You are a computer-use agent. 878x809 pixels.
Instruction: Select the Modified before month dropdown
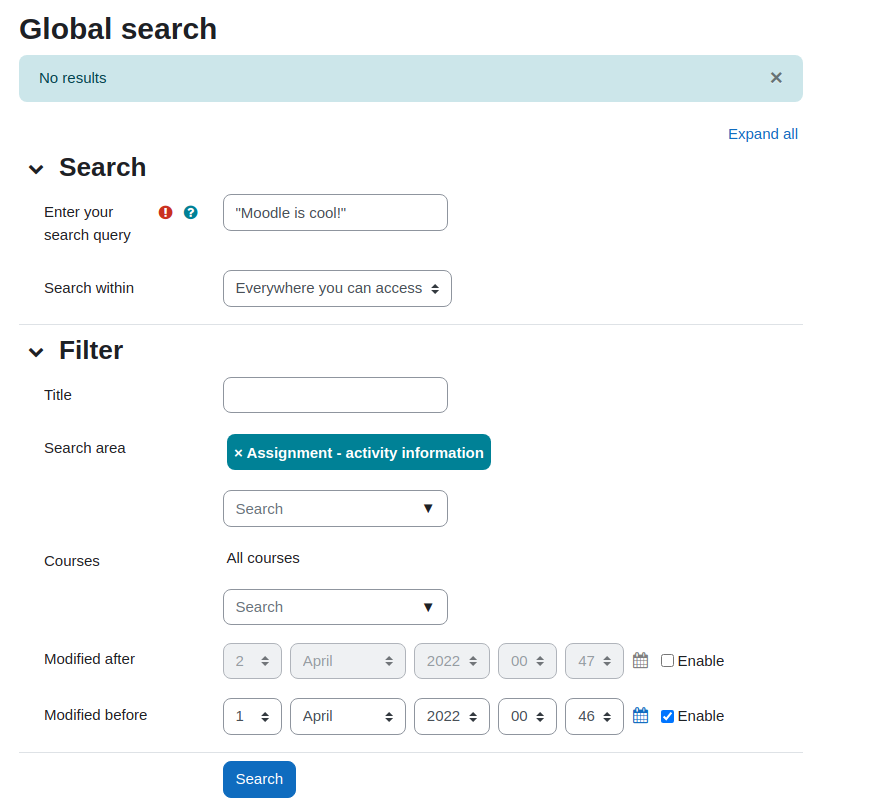coord(348,716)
